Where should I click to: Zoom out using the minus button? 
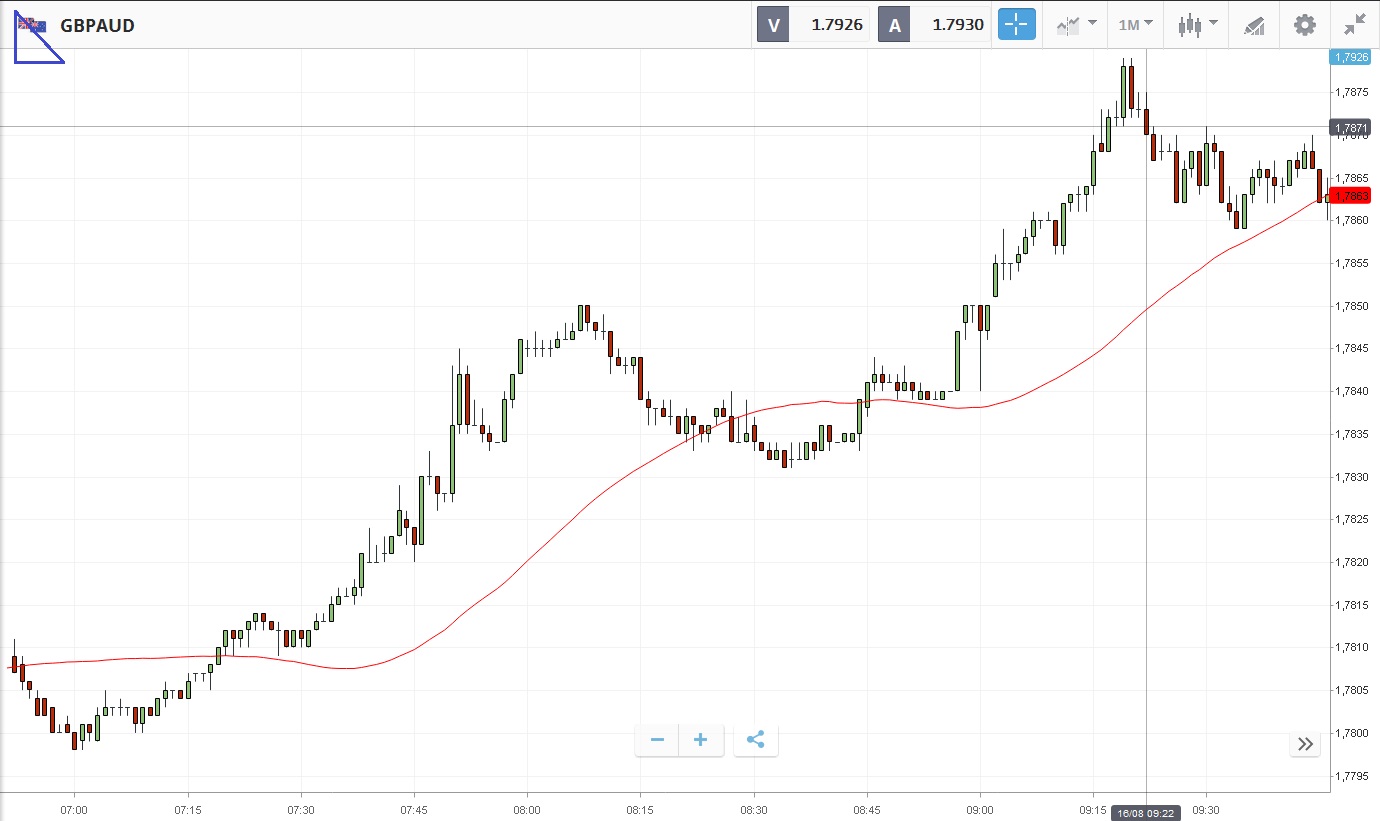(657, 740)
